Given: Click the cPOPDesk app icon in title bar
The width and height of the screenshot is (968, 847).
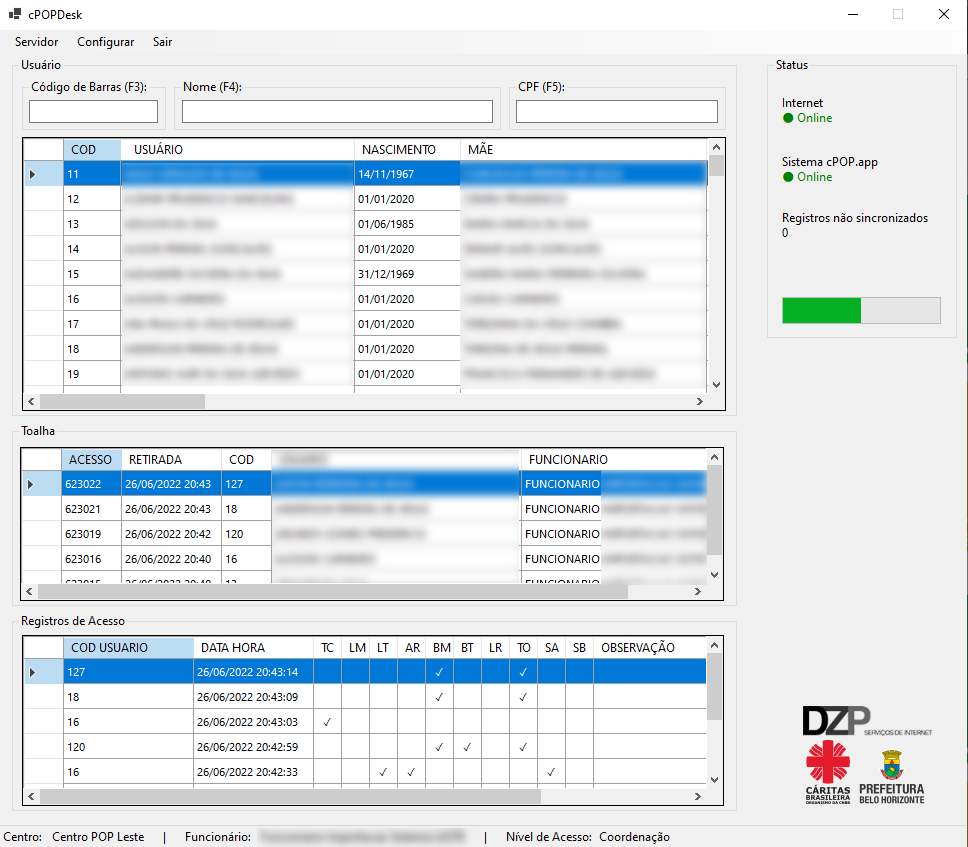Looking at the screenshot, I should point(15,14).
